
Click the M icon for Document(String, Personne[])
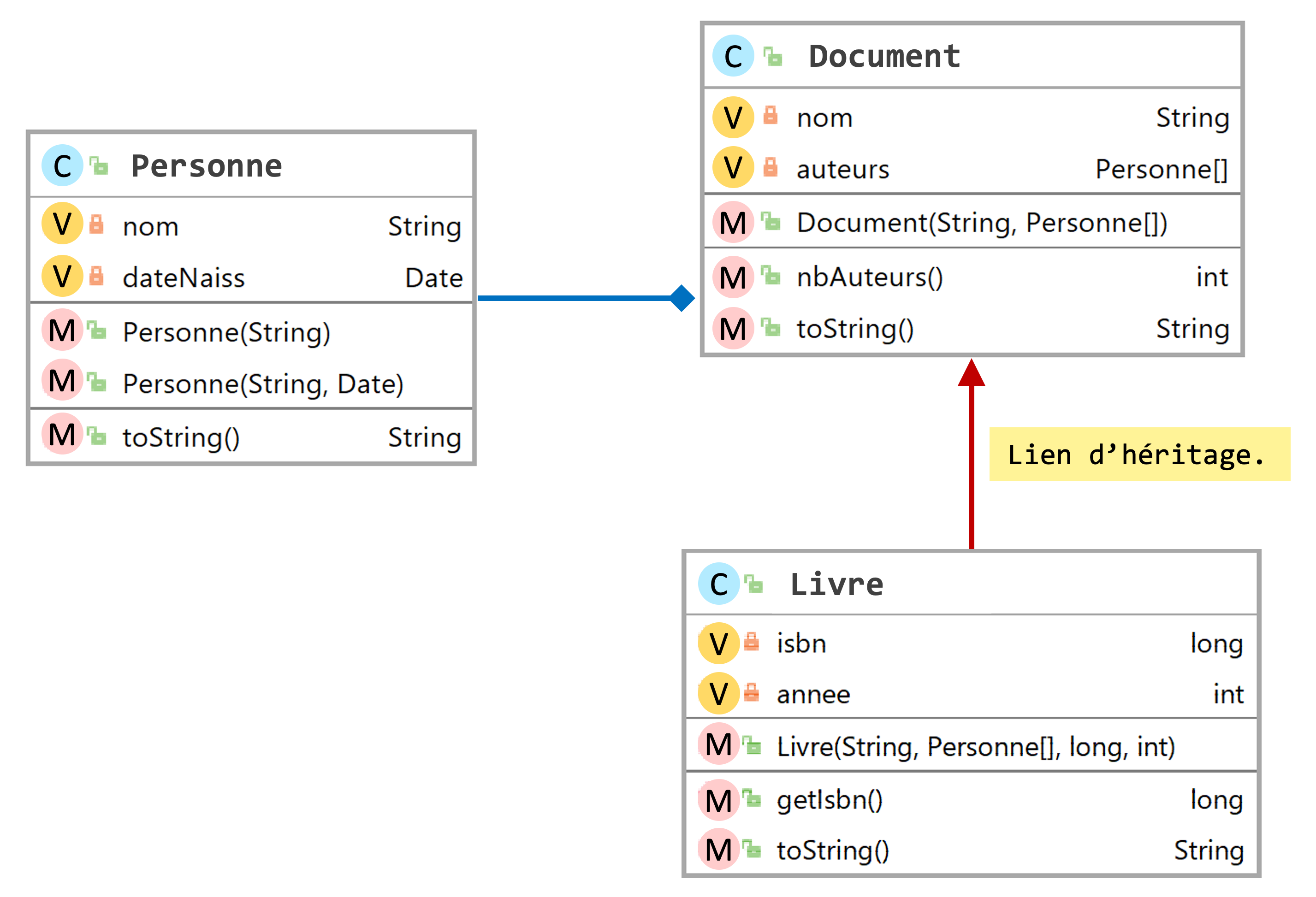tap(733, 222)
